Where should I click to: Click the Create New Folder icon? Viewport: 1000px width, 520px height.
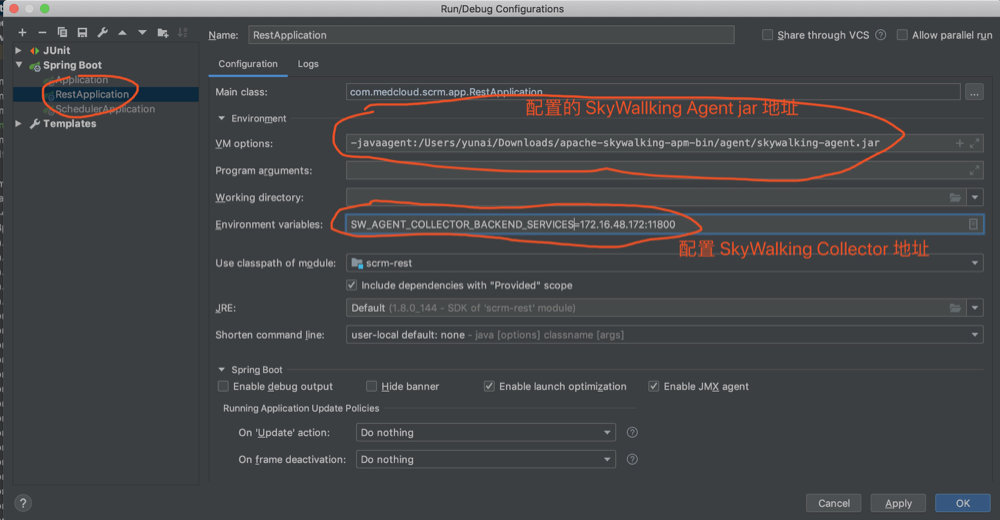pyautogui.click(x=162, y=33)
